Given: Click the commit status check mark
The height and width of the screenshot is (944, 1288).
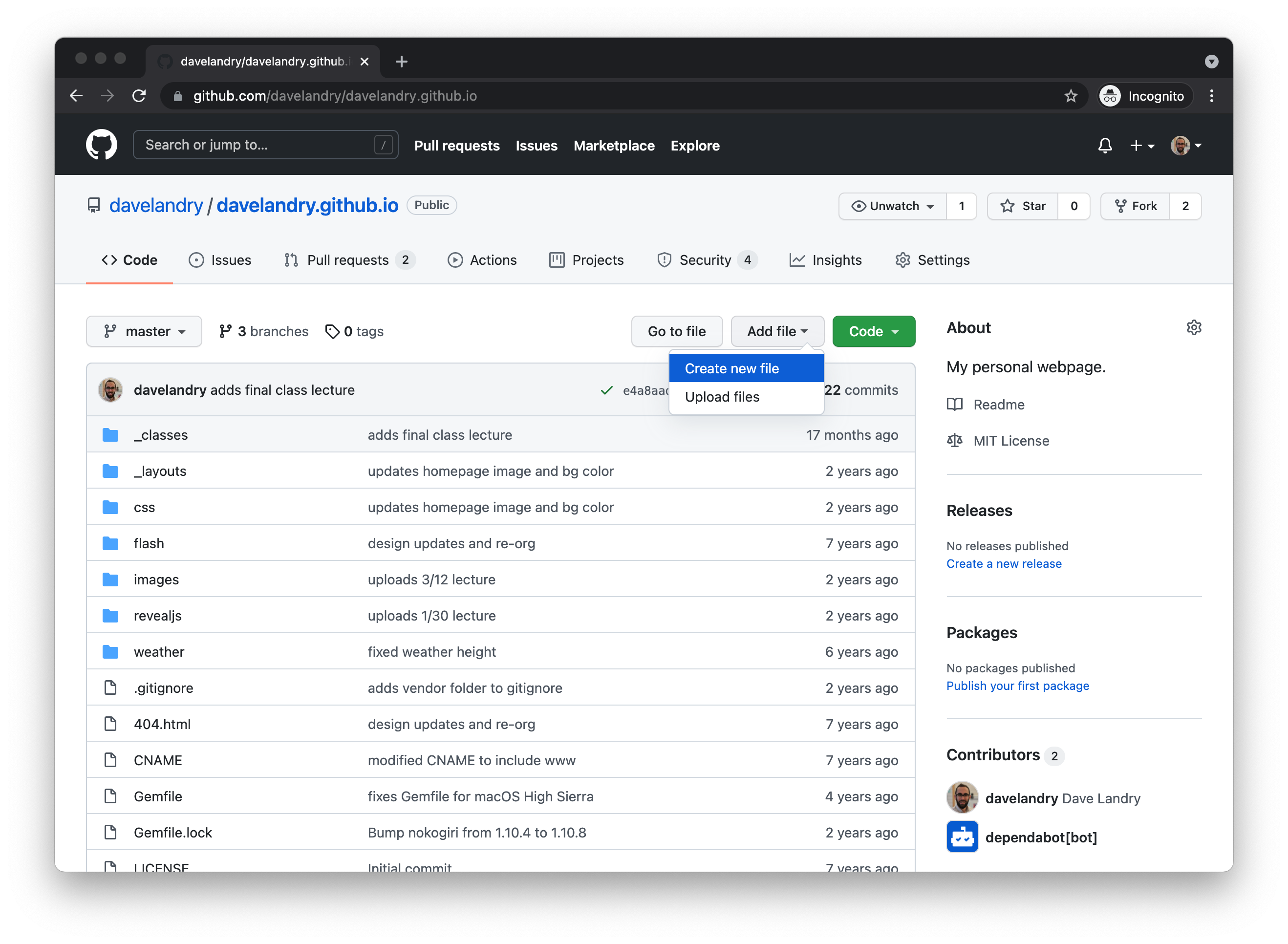Looking at the screenshot, I should coord(606,390).
